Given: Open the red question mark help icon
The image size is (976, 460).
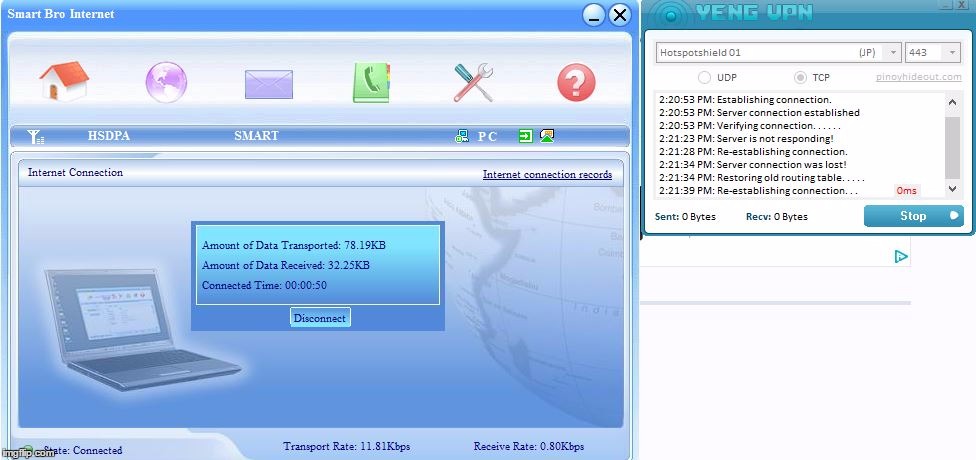Looking at the screenshot, I should tap(576, 82).
